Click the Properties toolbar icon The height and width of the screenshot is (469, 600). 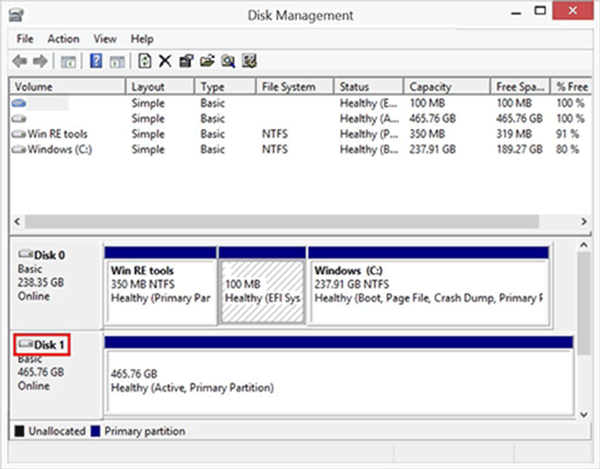click(x=186, y=61)
